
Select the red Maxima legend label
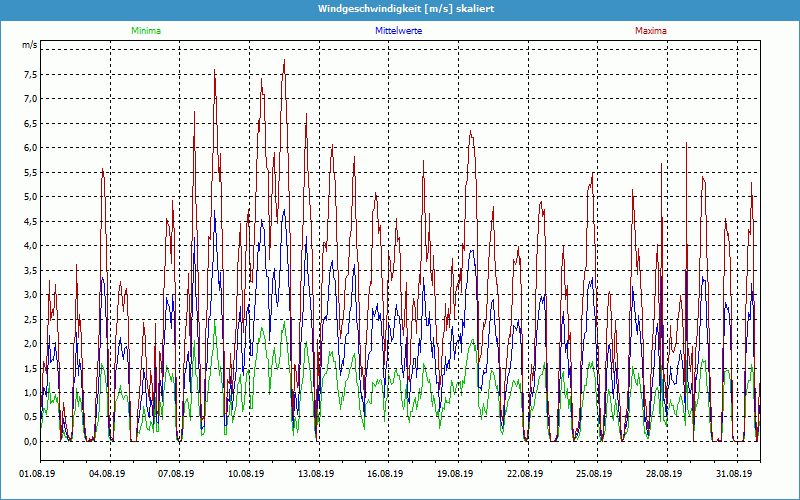coord(651,31)
